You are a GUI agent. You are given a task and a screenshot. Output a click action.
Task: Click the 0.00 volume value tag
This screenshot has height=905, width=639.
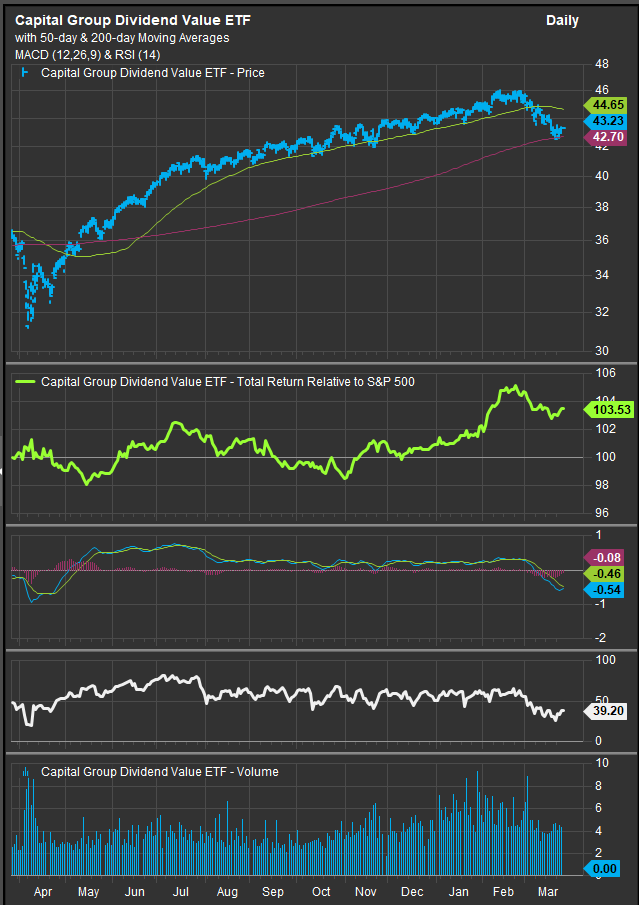608,870
